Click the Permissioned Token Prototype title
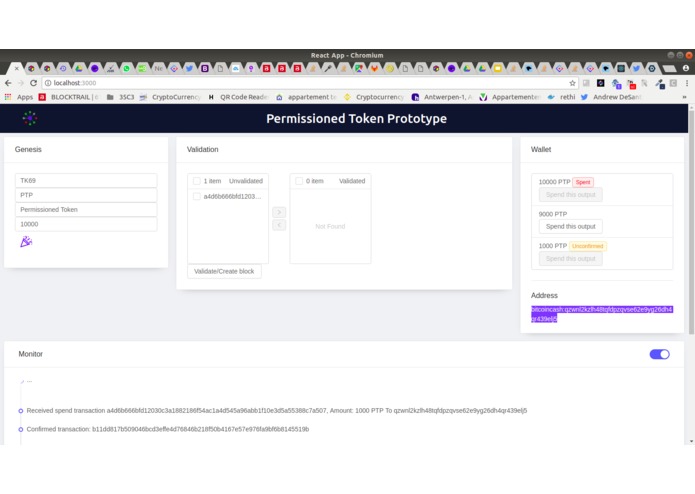The image size is (695, 494). (356, 119)
